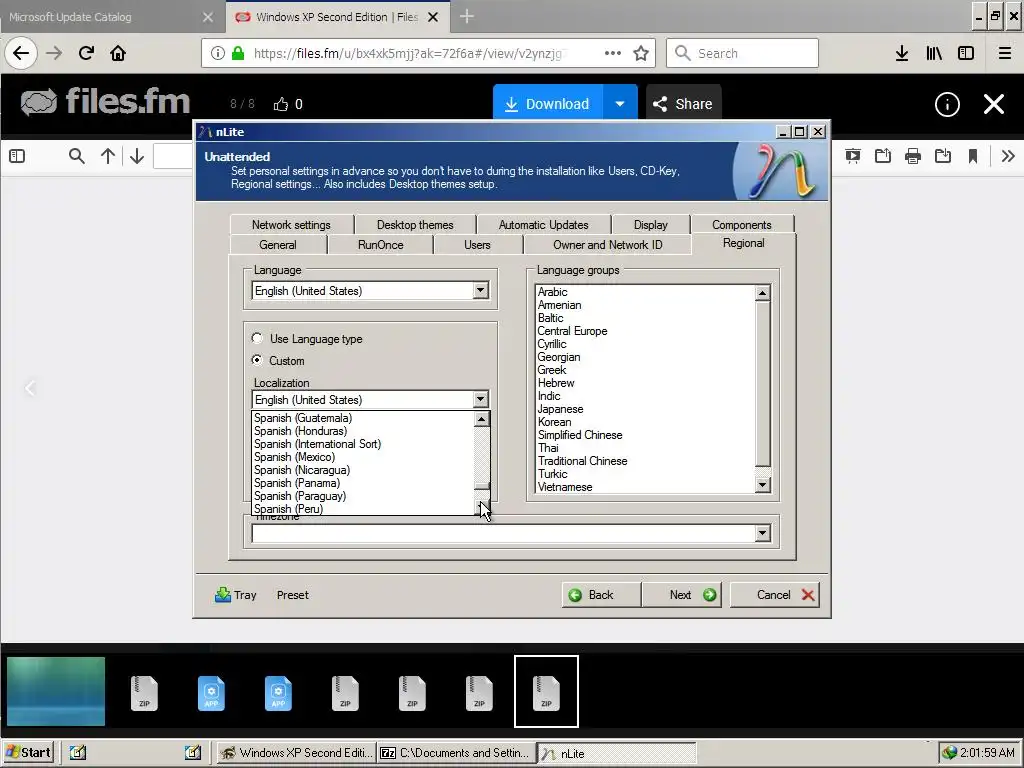Collapse the Localization dropdown arrow
The height and width of the screenshot is (768, 1024).
(480, 399)
